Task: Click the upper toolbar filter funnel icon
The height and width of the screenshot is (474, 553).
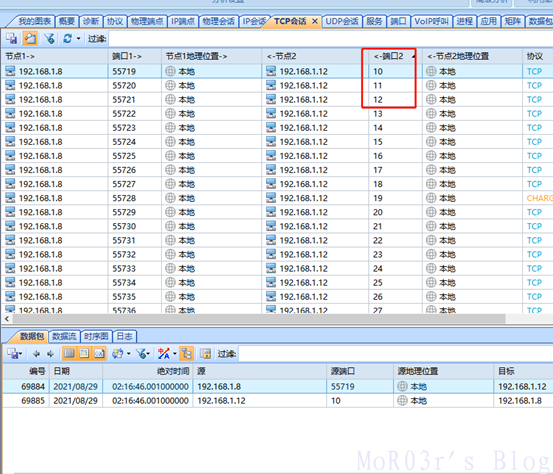Action: click(49, 38)
